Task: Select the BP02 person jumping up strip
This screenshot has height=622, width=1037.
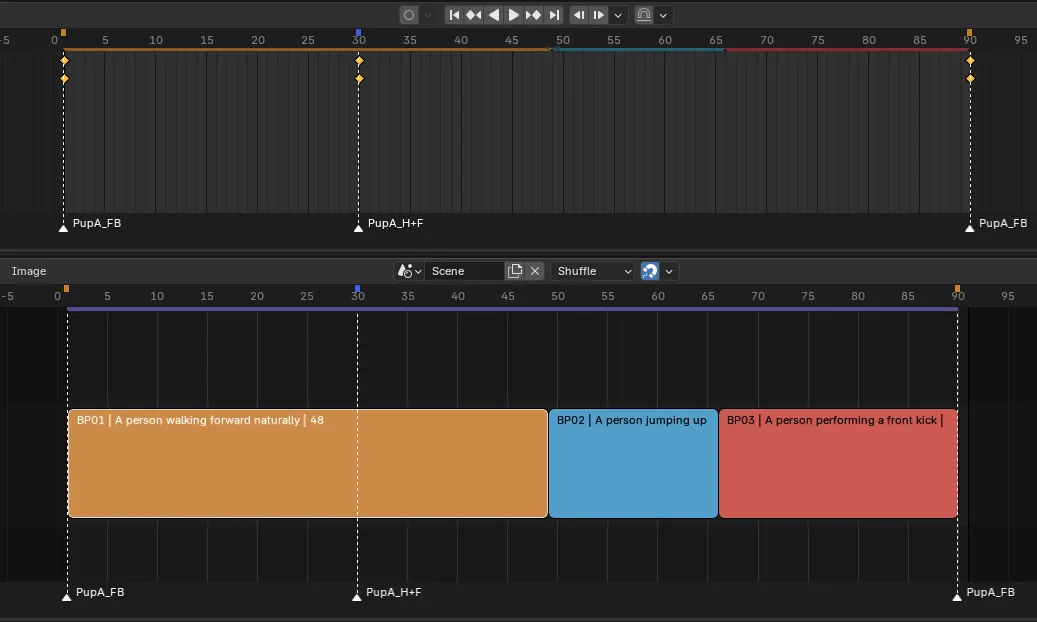Action: [x=633, y=463]
